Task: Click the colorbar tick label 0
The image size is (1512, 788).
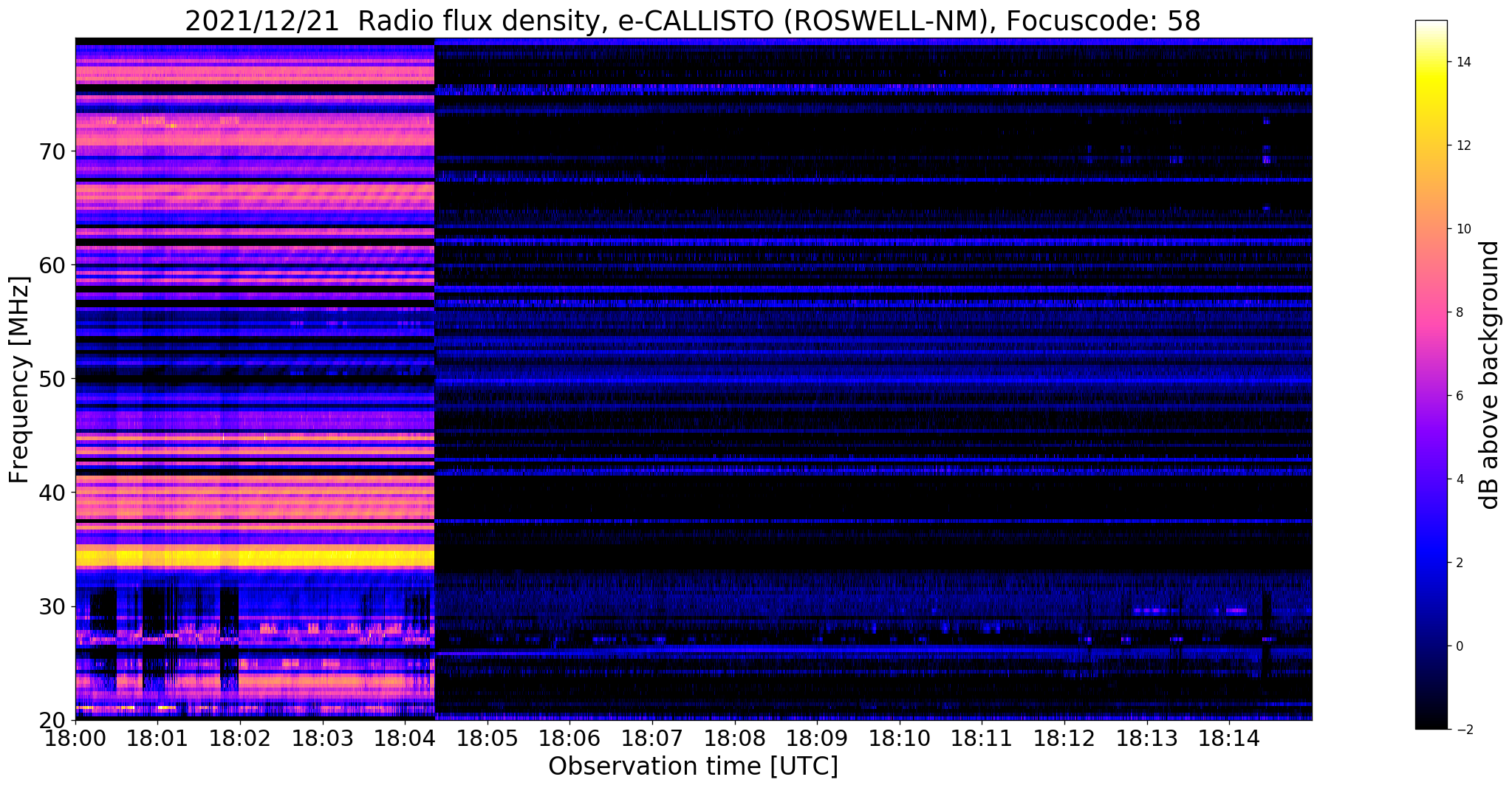Action: pos(1460,646)
